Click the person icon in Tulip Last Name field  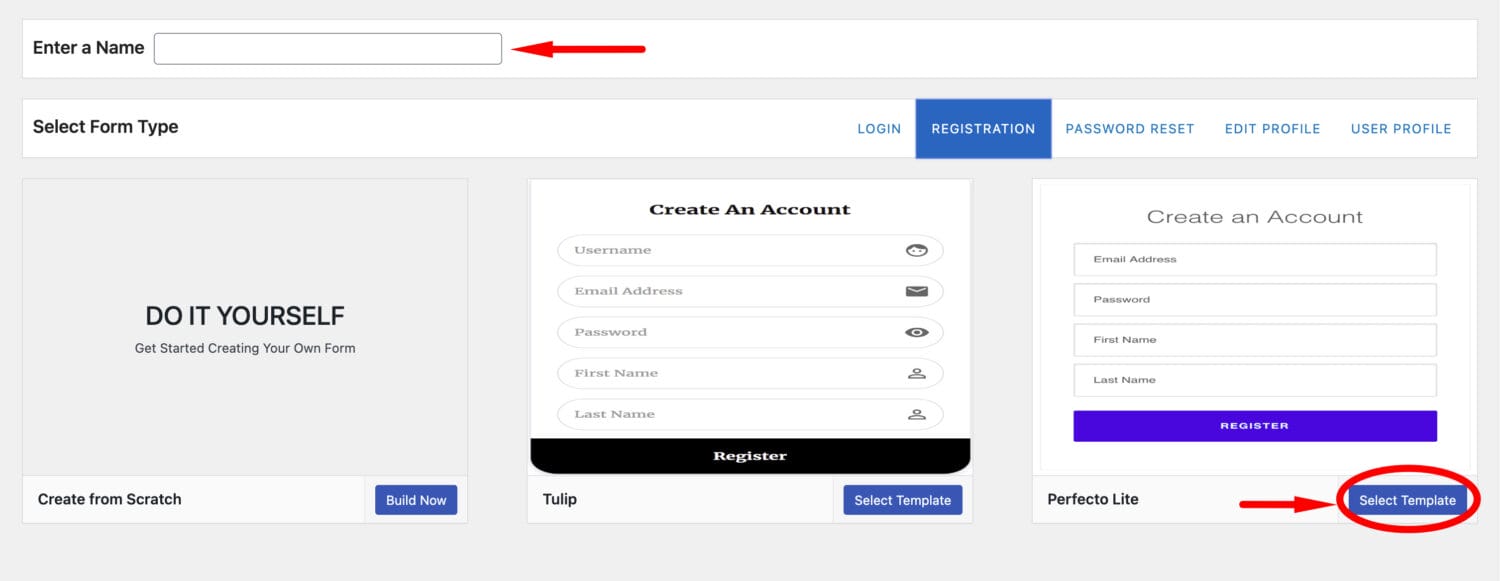click(916, 414)
